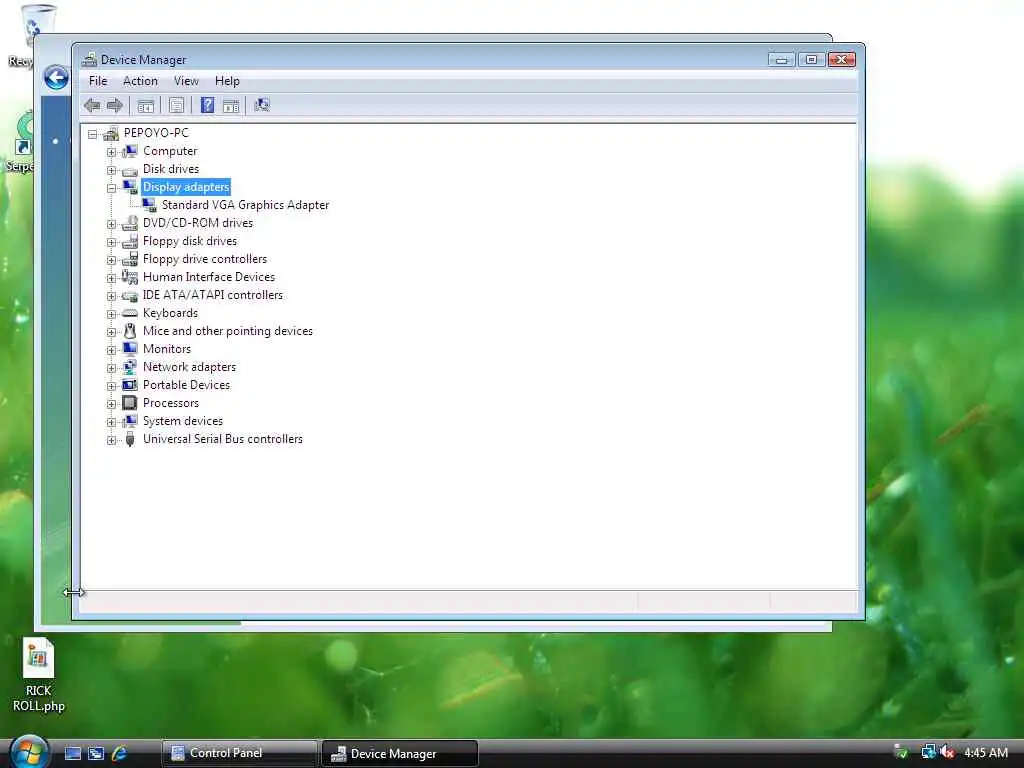Expand the Computer node
This screenshot has width=1024, height=768.
coord(112,152)
